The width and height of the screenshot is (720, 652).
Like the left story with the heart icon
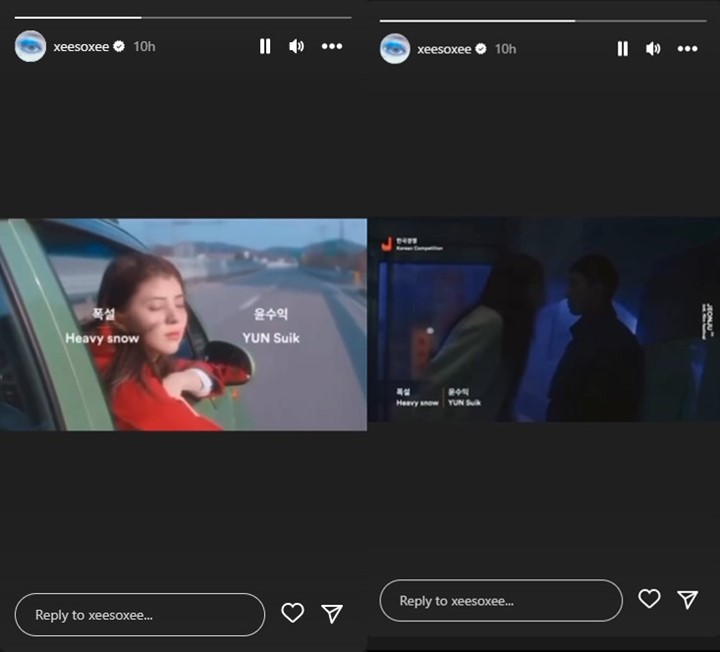(x=292, y=613)
